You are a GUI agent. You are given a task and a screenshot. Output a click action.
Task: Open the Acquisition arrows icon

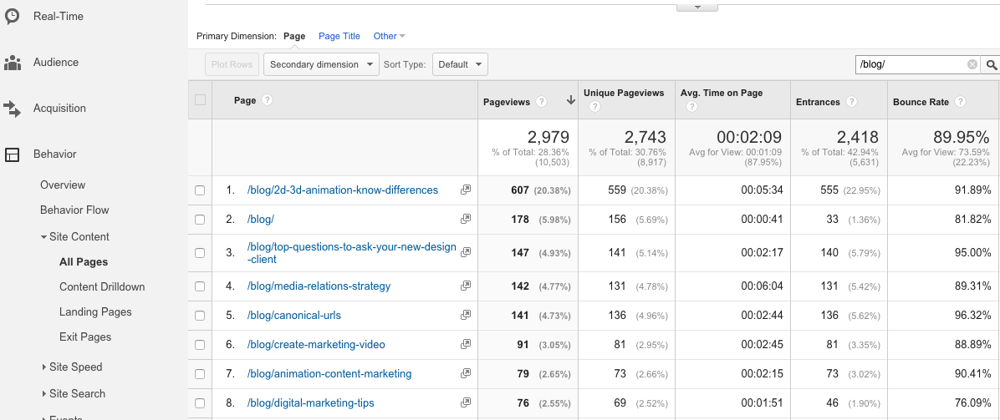(x=11, y=108)
